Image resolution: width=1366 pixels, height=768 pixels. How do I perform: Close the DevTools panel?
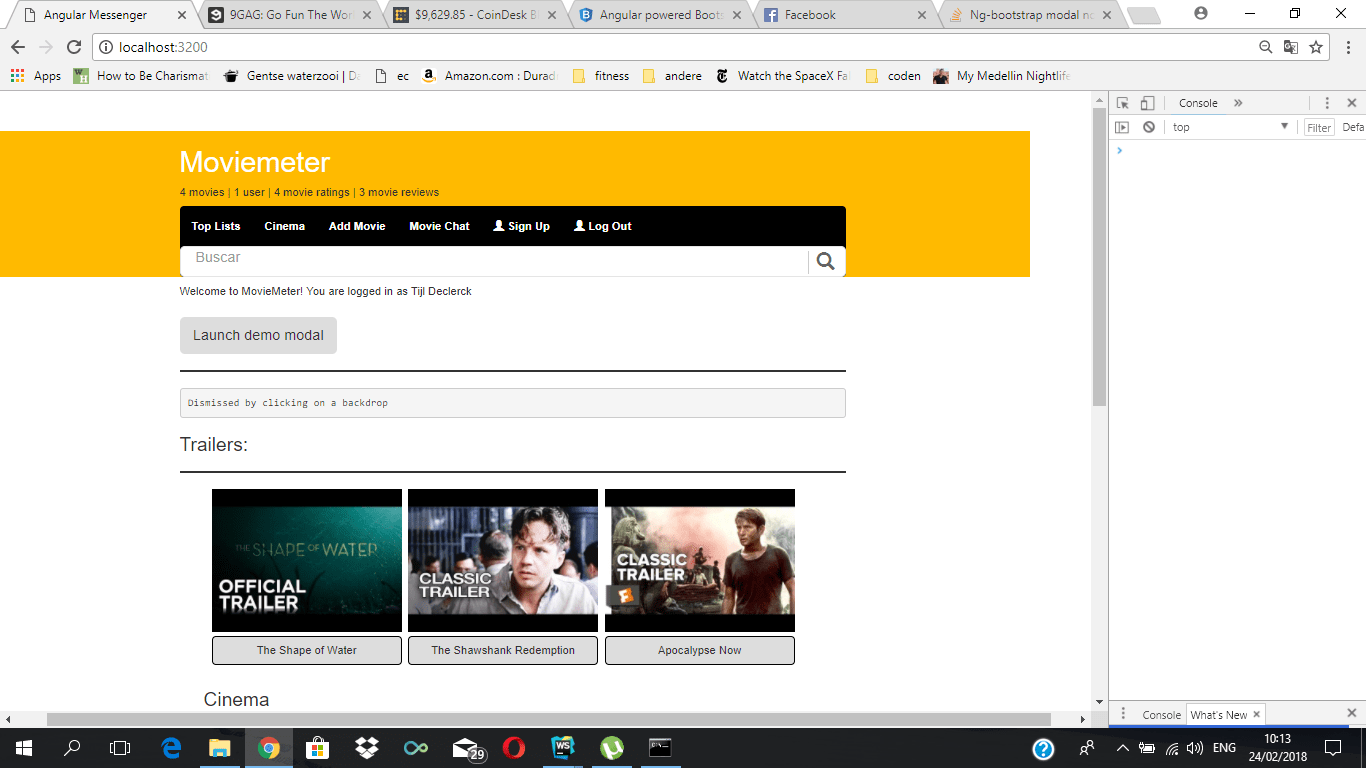click(x=1352, y=103)
